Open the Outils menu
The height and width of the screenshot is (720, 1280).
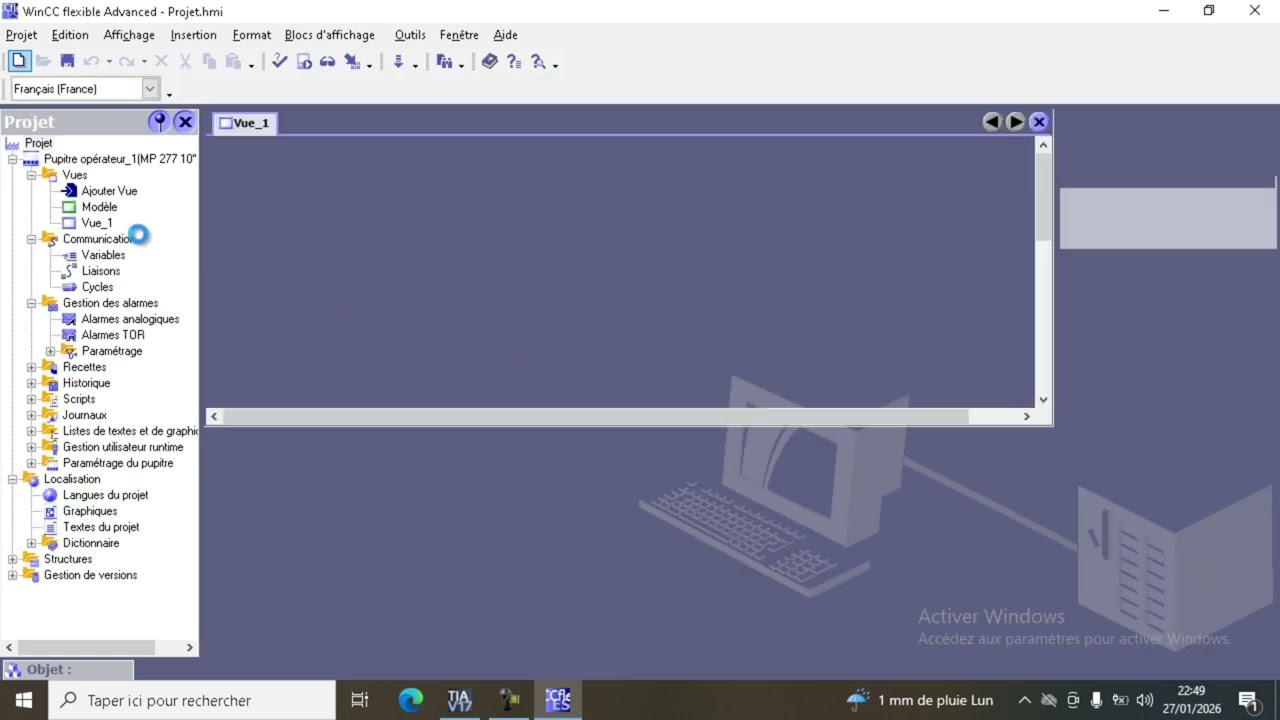click(410, 35)
